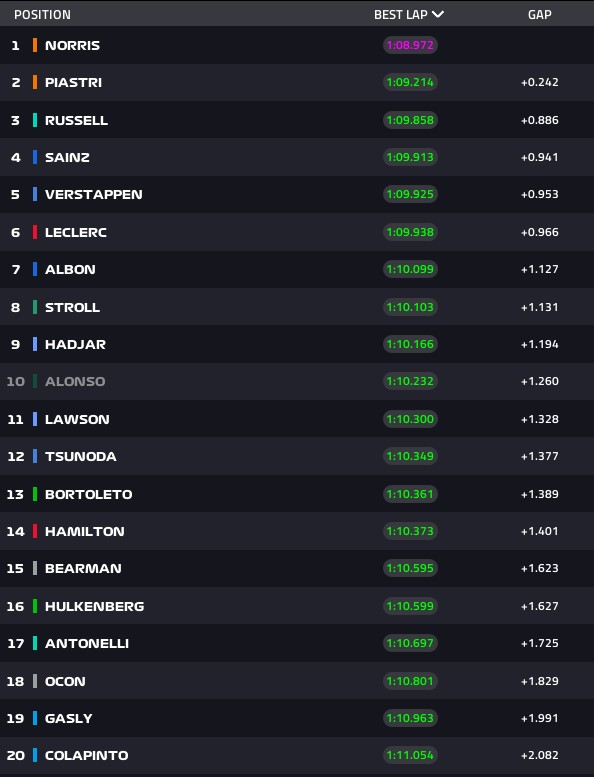
Task: Click position number 8 next to Stroll
Action: (x=15, y=307)
